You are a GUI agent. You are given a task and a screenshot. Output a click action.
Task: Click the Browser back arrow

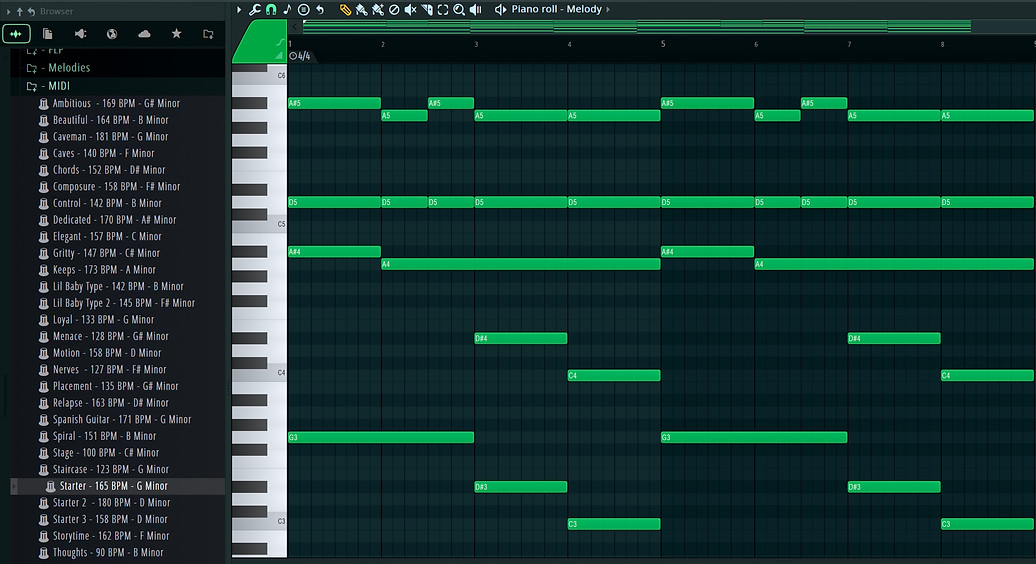coord(31,11)
